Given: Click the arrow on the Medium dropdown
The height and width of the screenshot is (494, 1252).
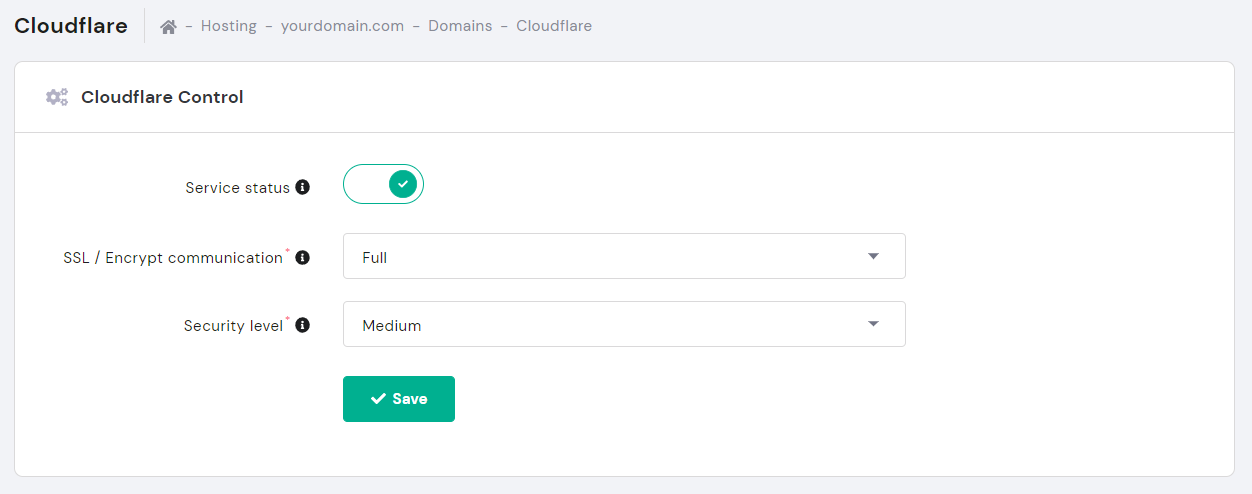Looking at the screenshot, I should point(873,324).
